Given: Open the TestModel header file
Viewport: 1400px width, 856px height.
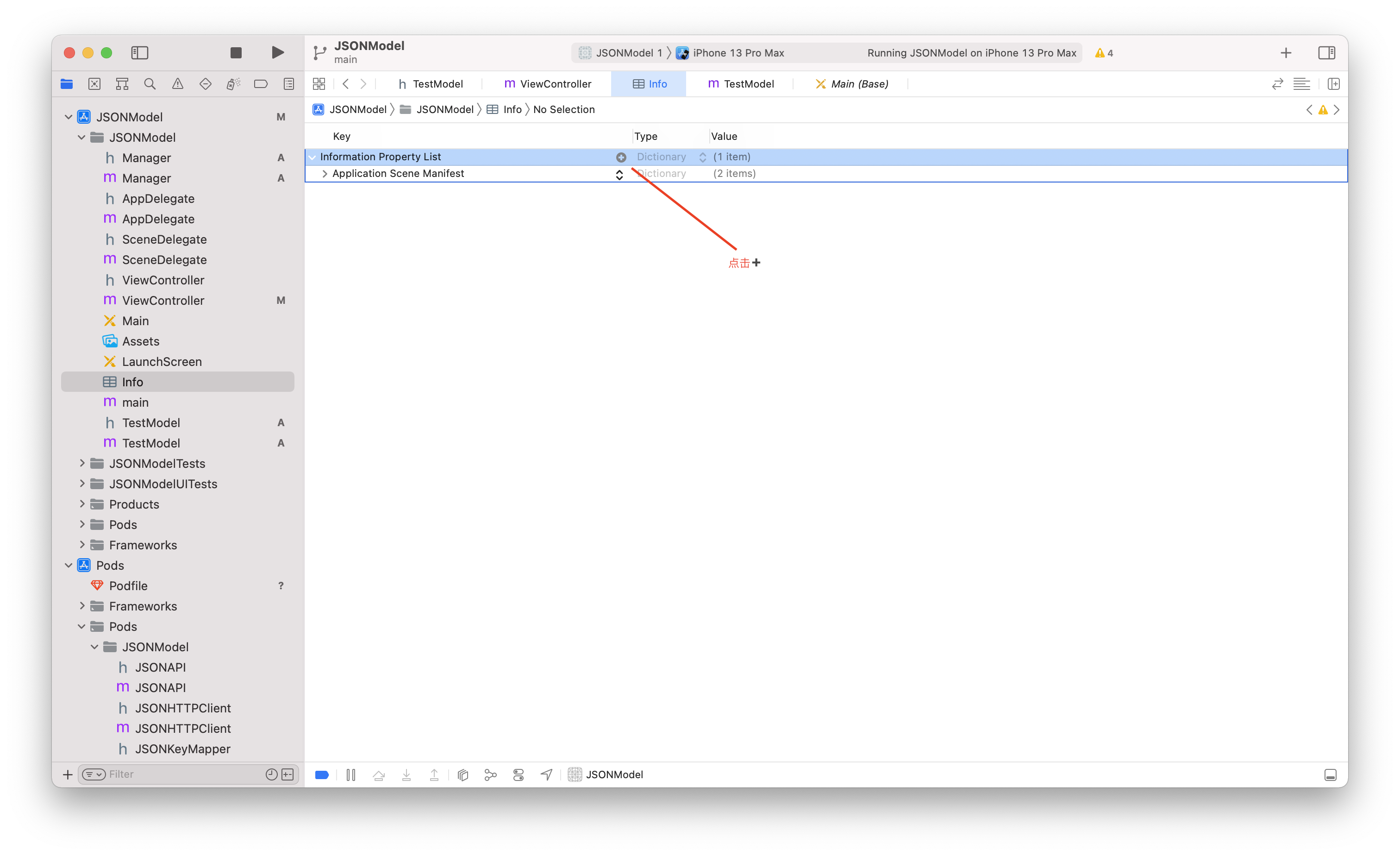Looking at the screenshot, I should click(x=150, y=422).
